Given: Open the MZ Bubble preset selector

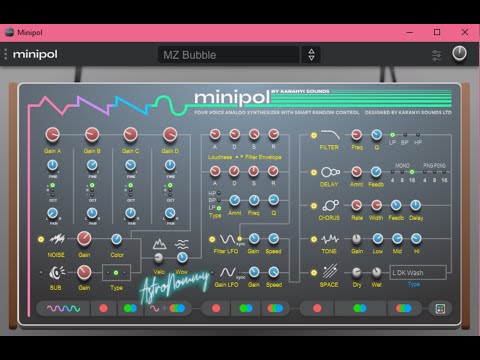Looking at the screenshot, I should [x=229, y=55].
